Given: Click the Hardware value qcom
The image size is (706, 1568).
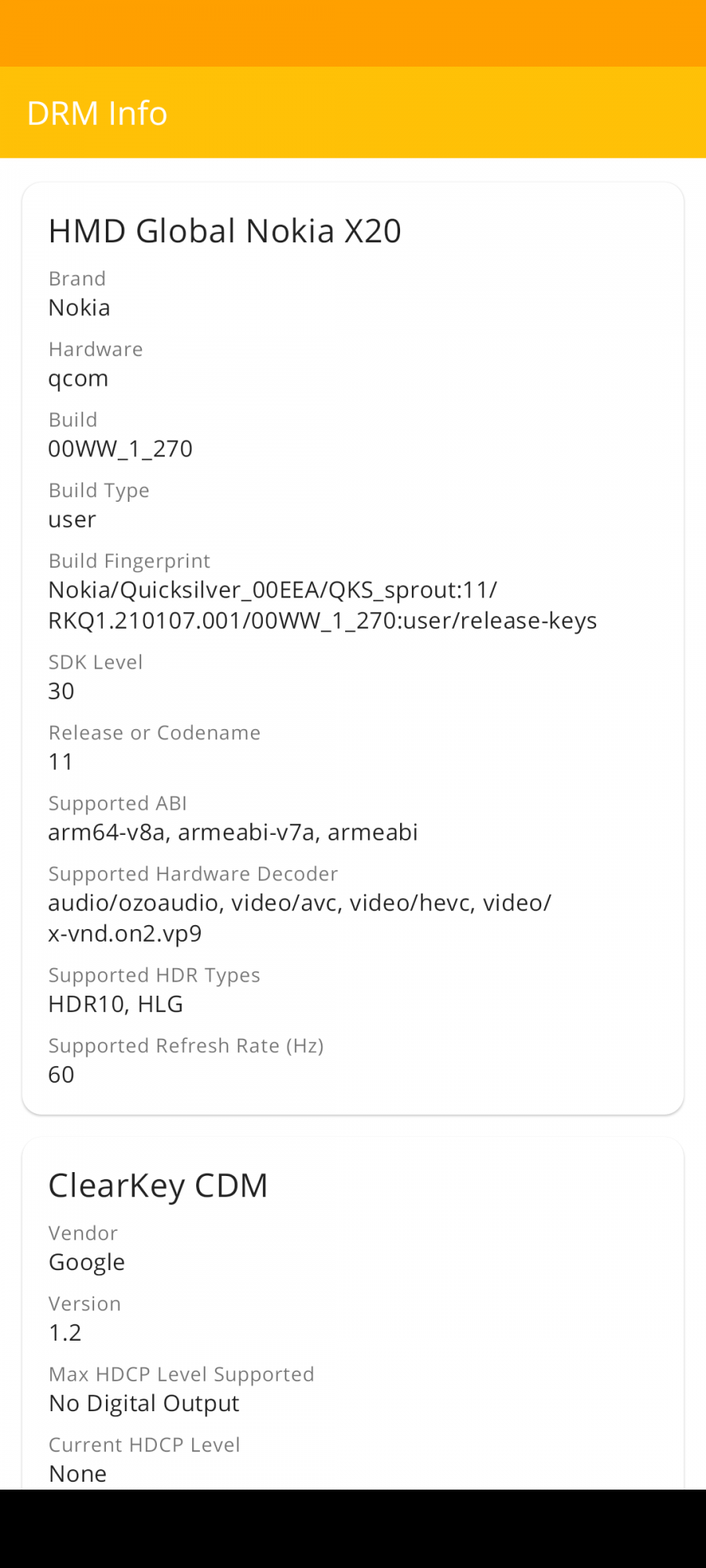Looking at the screenshot, I should (78, 378).
